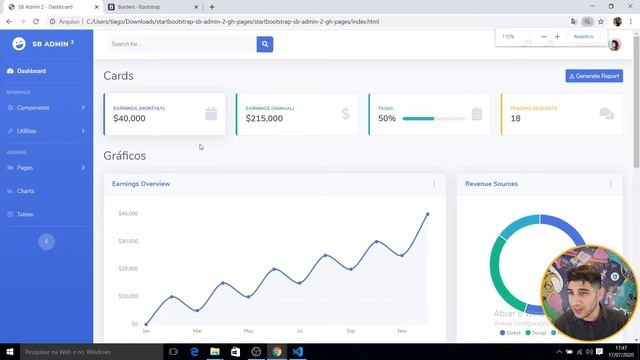Open the notification center icon in the tray
The width and height of the screenshot is (640, 360).
599,351
